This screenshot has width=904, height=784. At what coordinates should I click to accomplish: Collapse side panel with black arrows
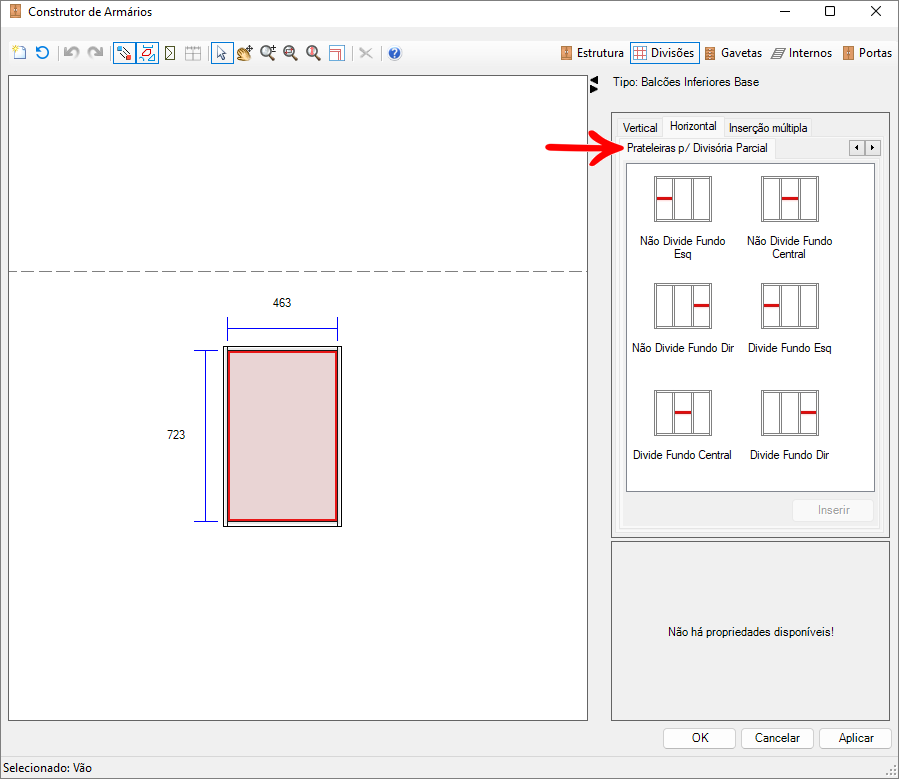point(594,84)
